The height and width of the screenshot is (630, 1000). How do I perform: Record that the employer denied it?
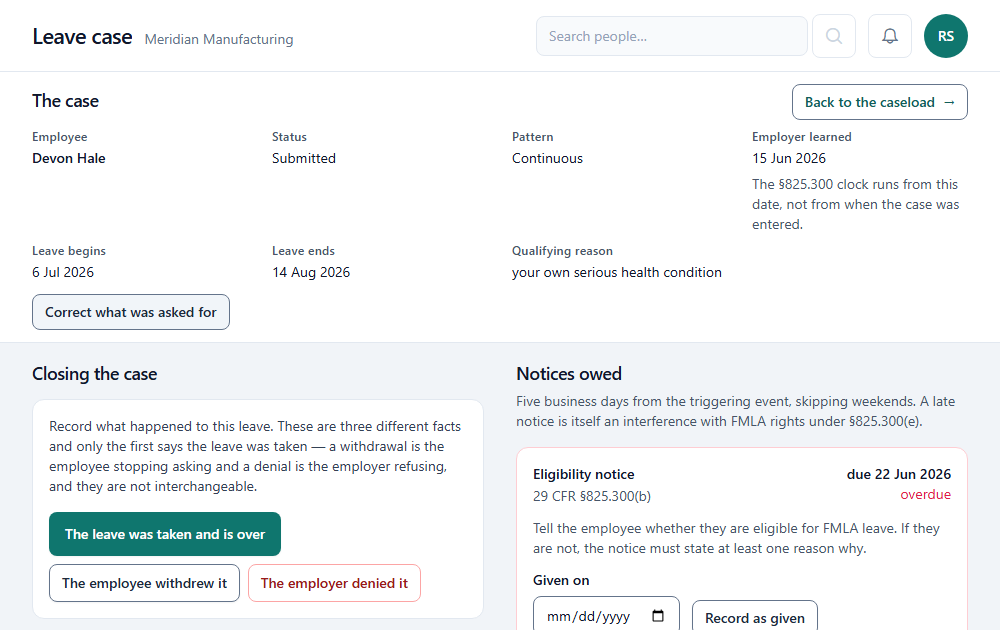pyautogui.click(x=334, y=583)
